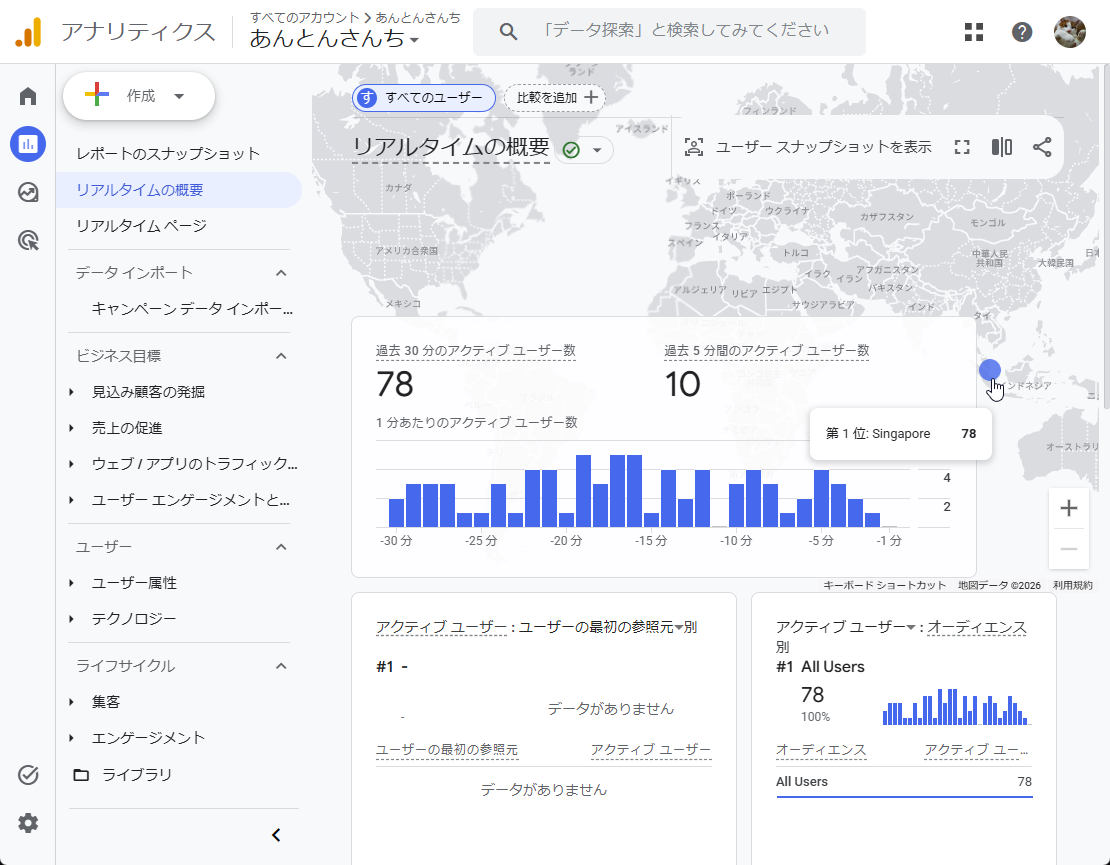Collapse the ビジネス目標 section
The image size is (1110, 865).
click(x=281, y=356)
